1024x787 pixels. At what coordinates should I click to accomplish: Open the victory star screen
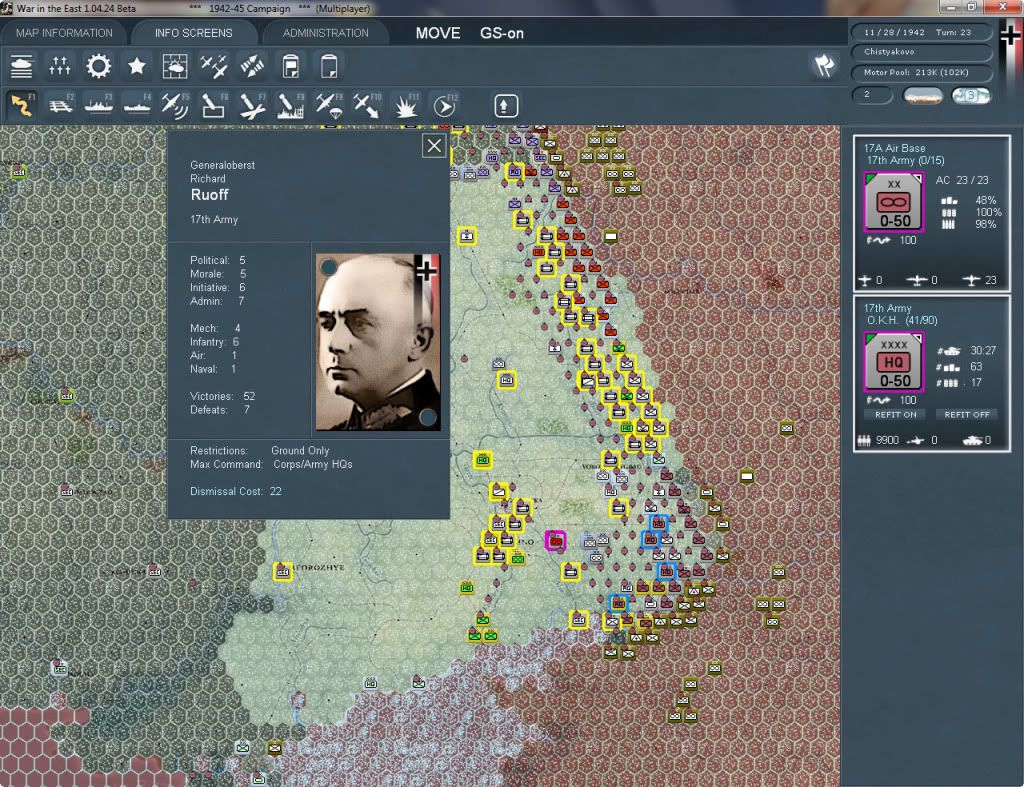[136, 66]
